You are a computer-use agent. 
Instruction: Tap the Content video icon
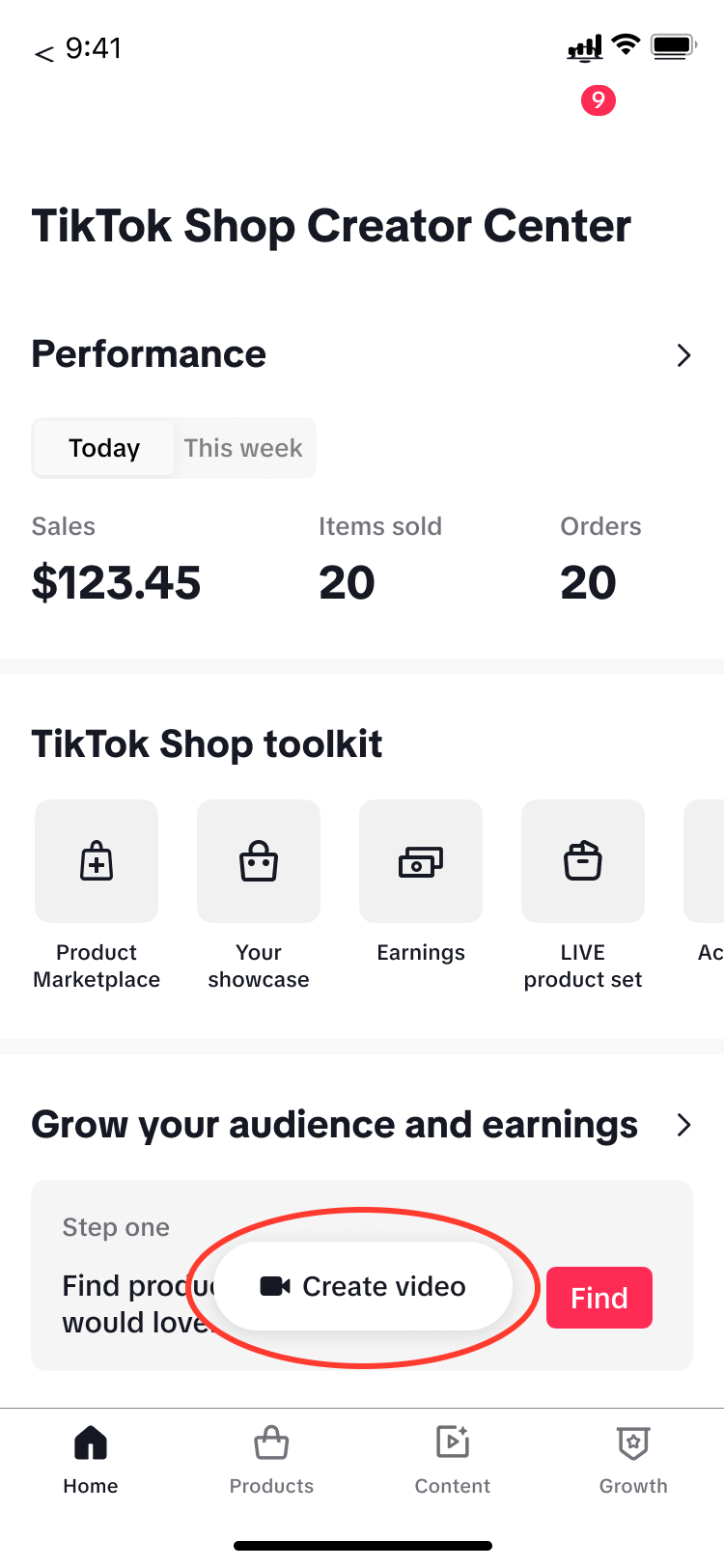453,1442
